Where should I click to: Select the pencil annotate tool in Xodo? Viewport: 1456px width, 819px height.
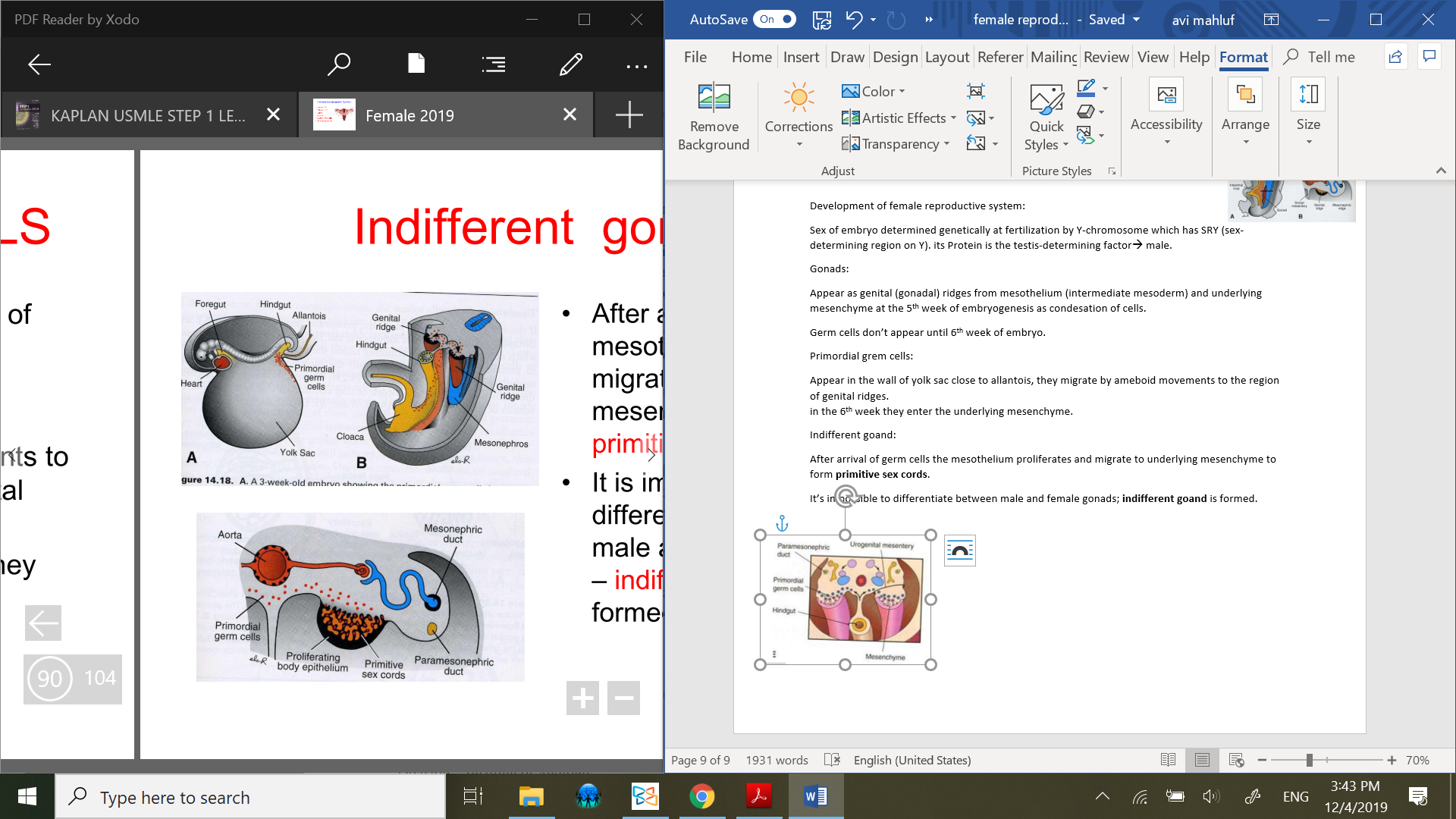click(x=570, y=64)
